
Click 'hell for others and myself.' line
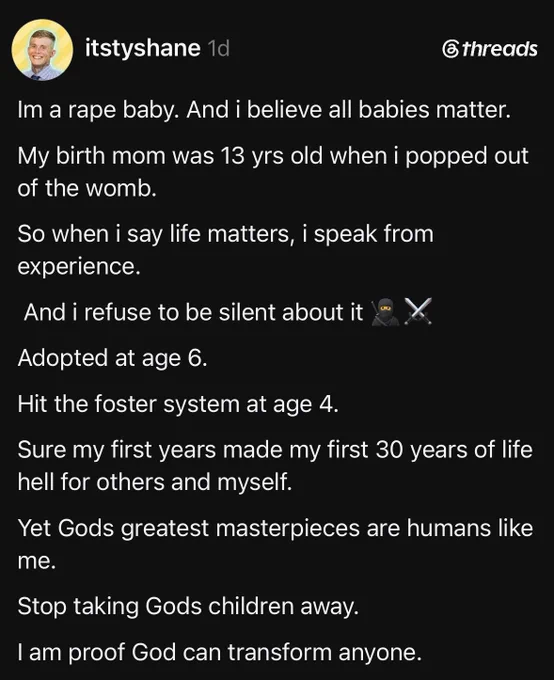coord(155,482)
